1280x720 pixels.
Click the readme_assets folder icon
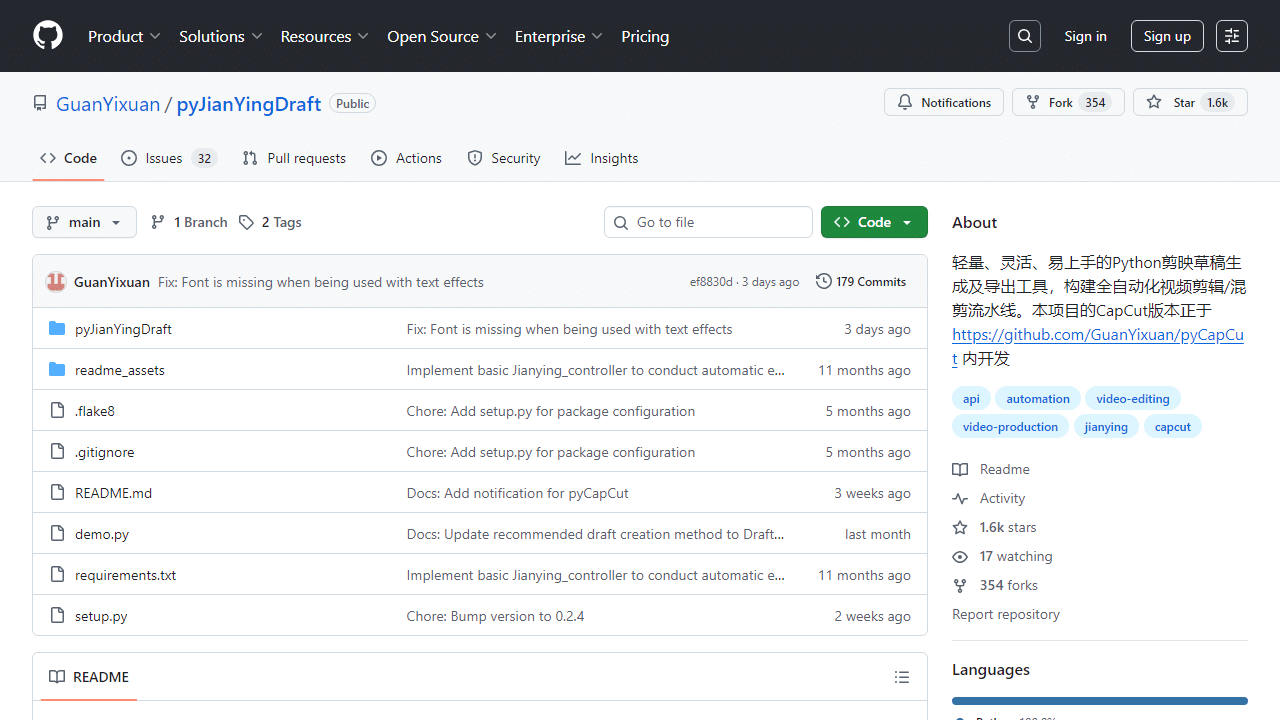pos(57,370)
